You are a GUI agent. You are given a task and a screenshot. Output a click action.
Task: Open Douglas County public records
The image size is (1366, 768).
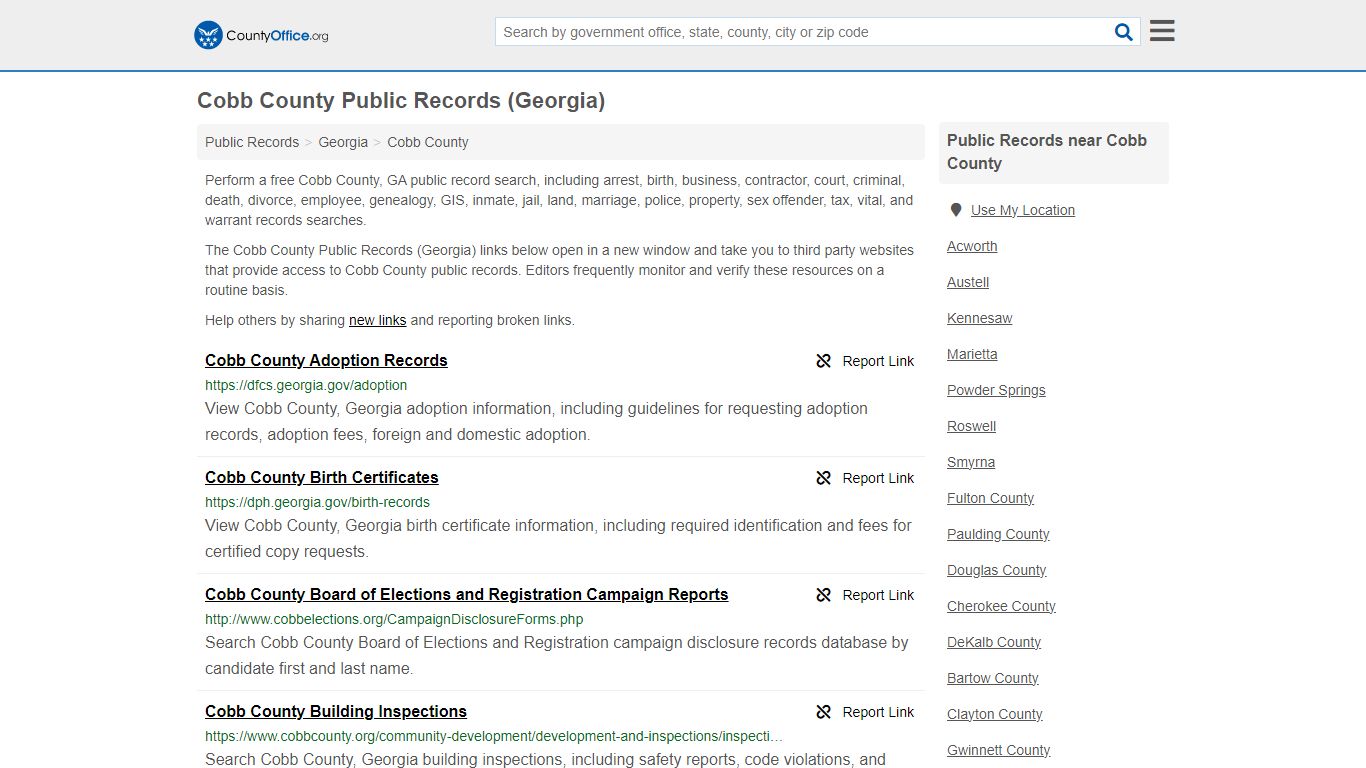pos(997,570)
